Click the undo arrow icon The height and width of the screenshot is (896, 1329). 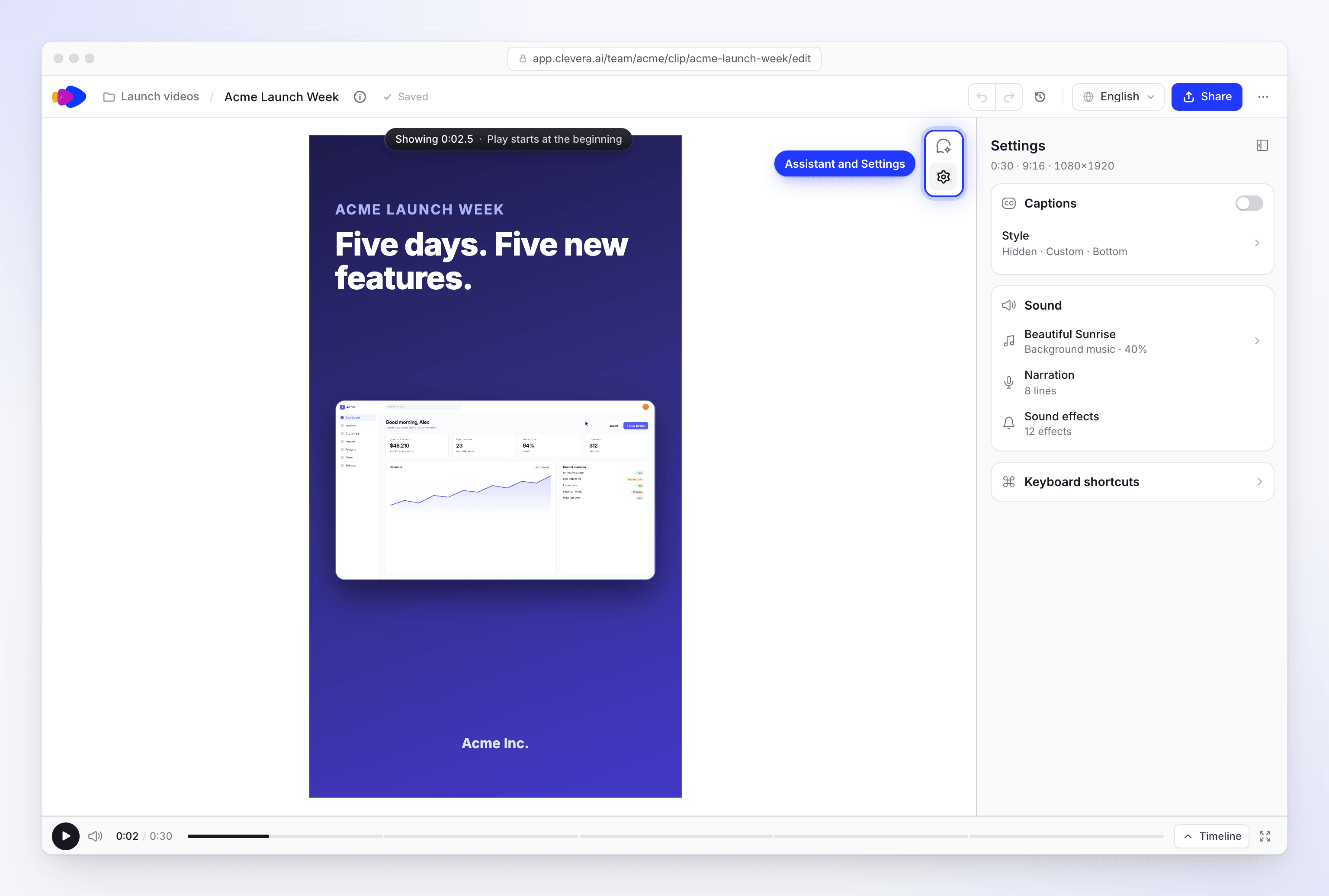[982, 96]
